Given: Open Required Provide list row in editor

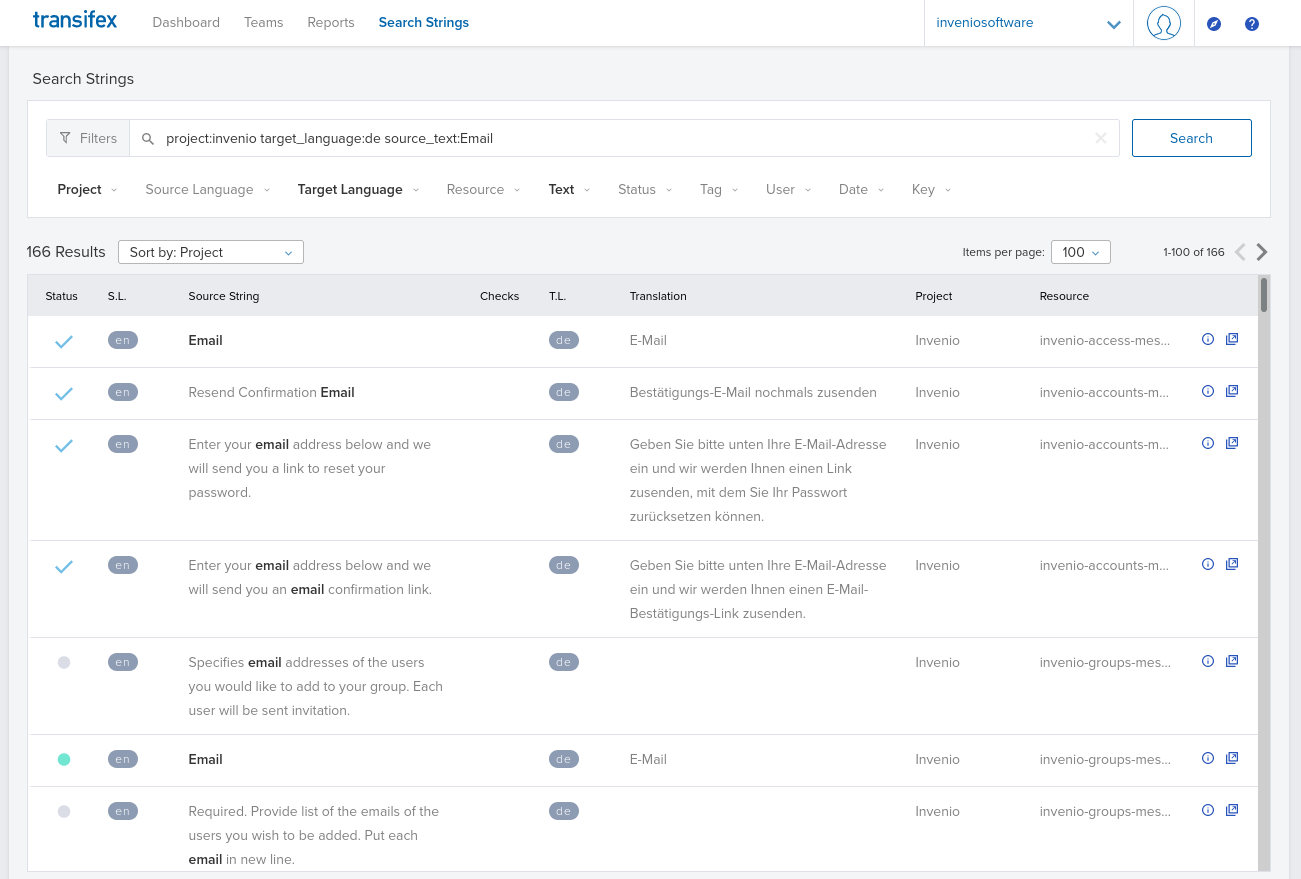Looking at the screenshot, I should pos(1232,810).
